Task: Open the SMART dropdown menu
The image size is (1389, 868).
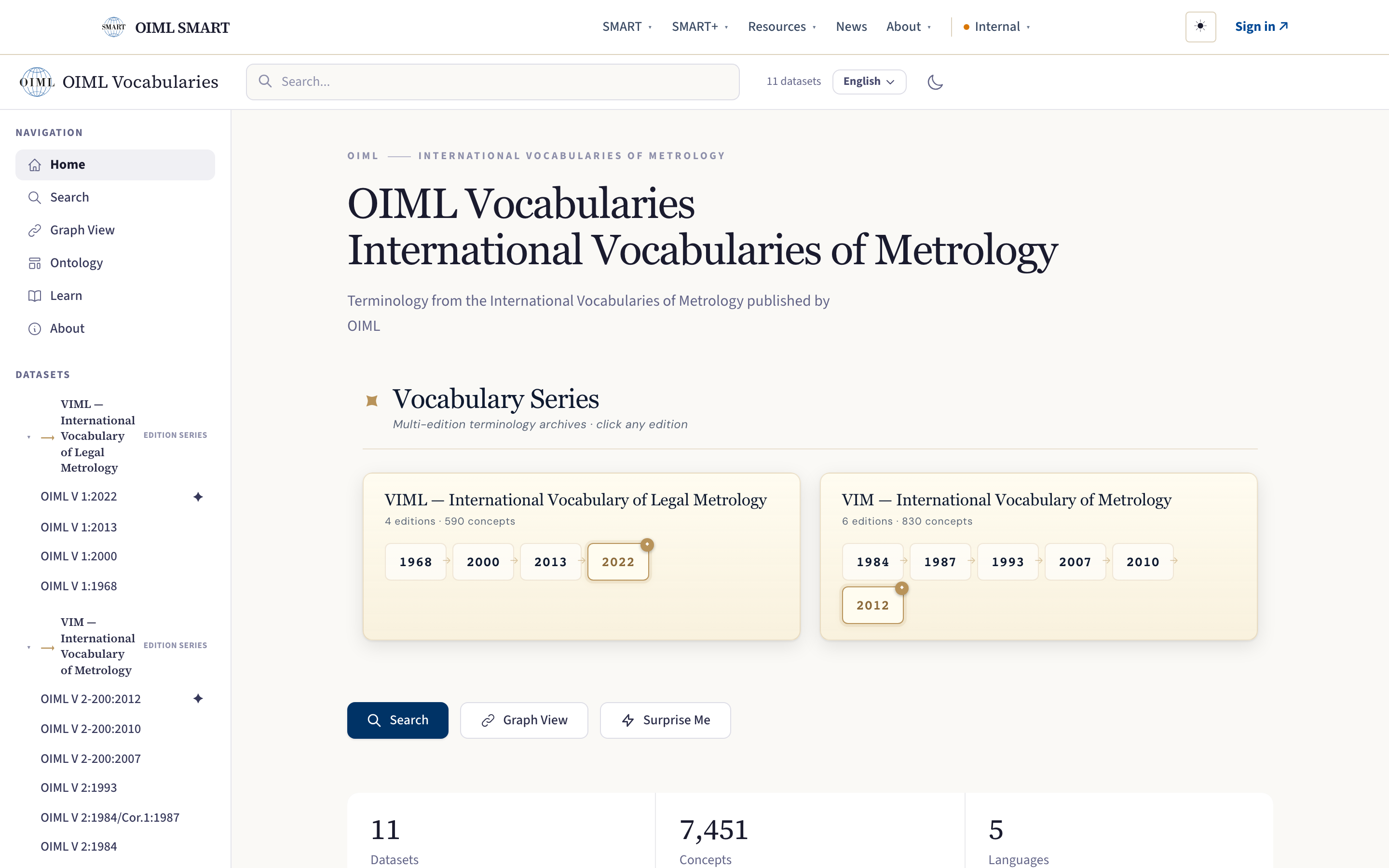Action: click(627, 27)
